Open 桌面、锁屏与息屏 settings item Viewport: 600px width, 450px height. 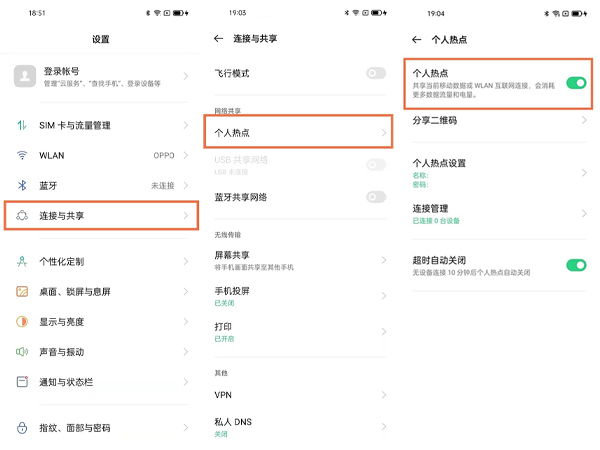pyautogui.click(x=100, y=292)
